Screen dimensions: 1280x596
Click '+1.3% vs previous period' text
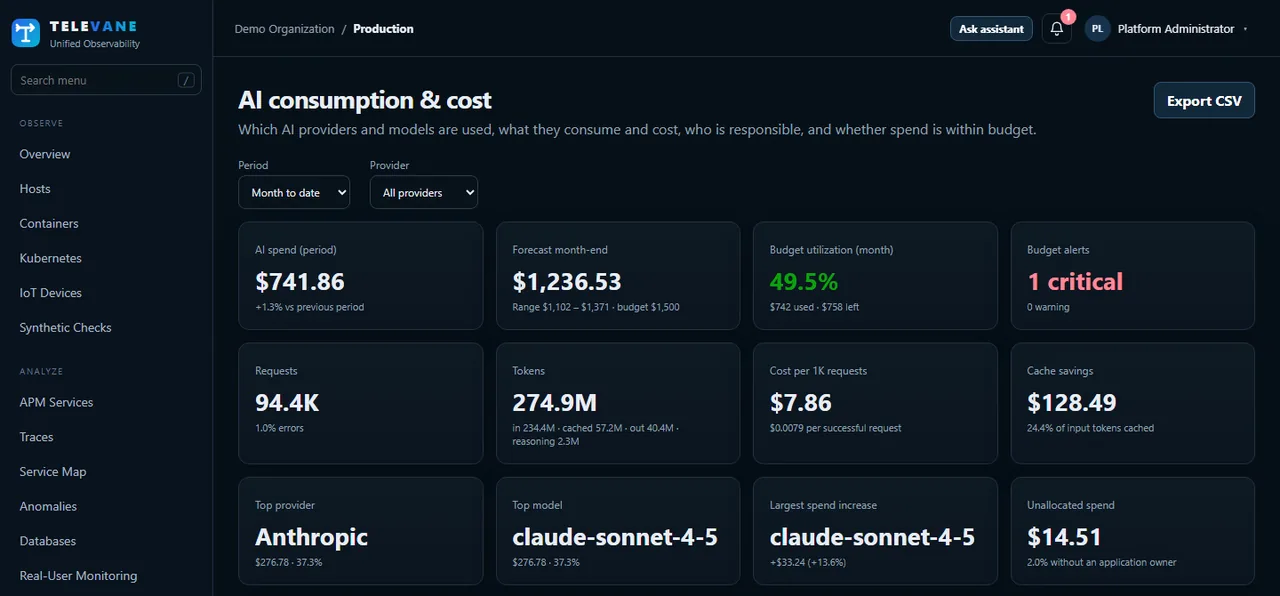coord(310,307)
